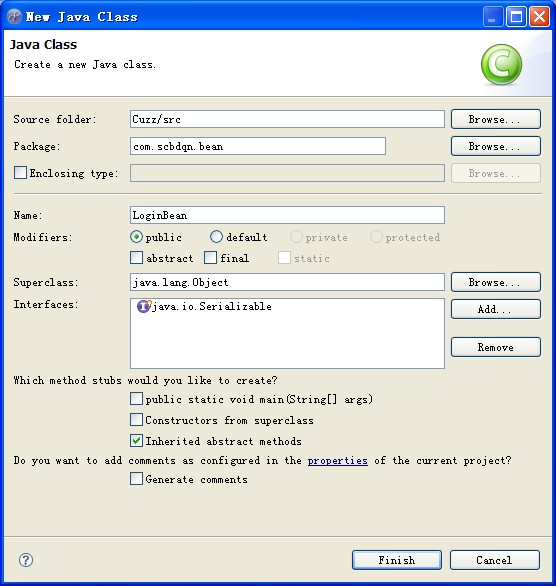
Task: Select the public modifier radio button
Action: [136, 237]
